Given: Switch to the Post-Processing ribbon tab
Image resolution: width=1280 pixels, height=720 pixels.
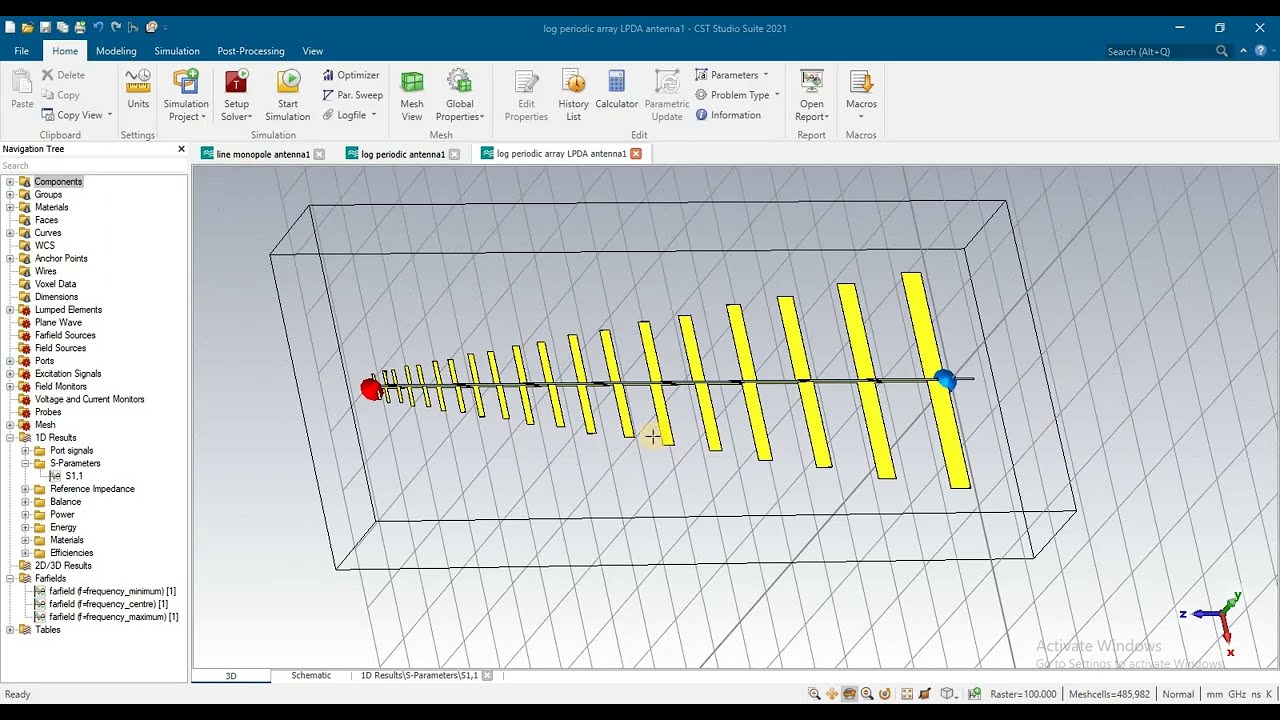Looking at the screenshot, I should point(251,51).
